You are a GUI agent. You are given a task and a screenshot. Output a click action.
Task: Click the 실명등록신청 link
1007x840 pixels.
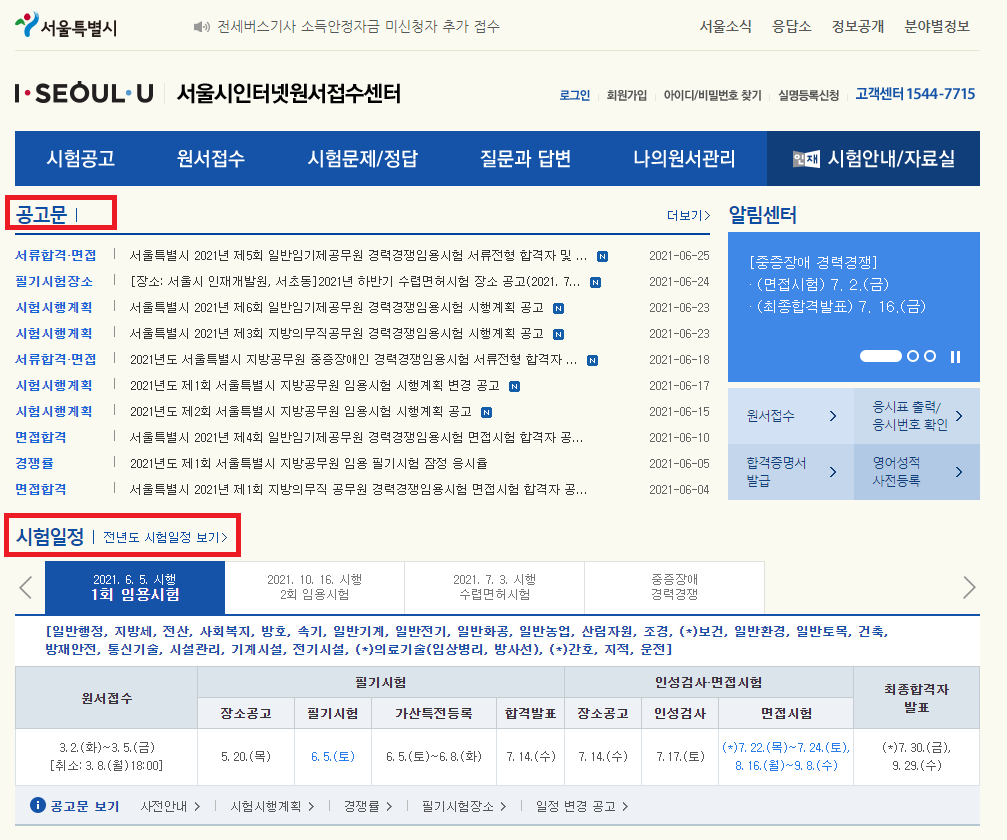809,95
